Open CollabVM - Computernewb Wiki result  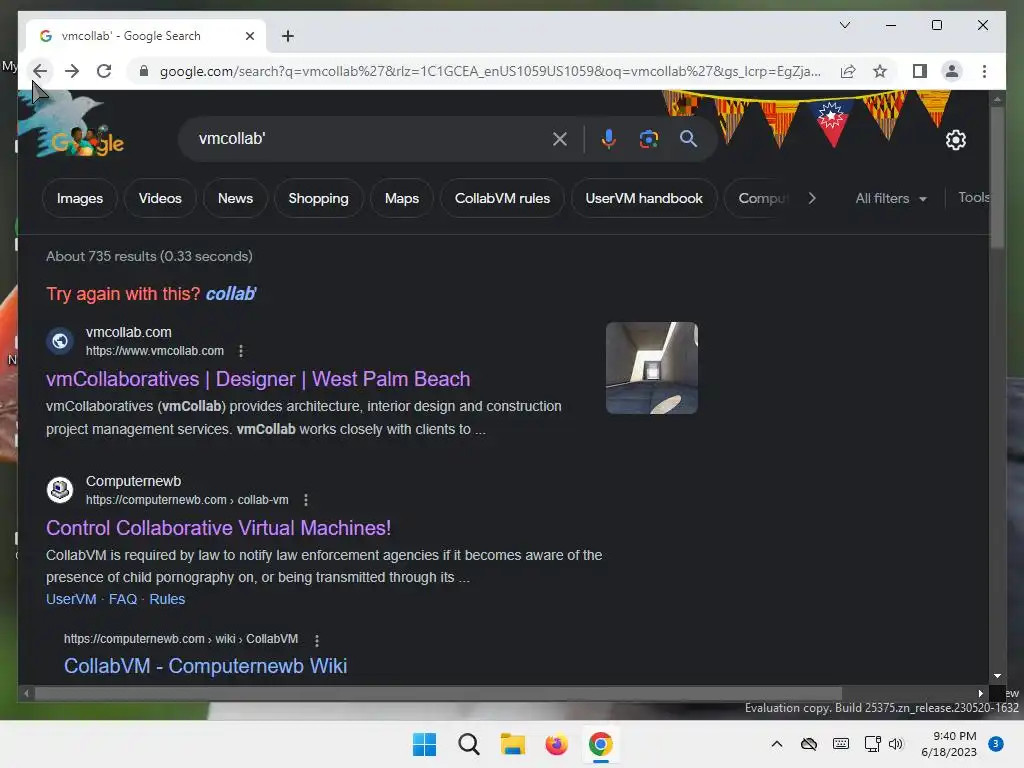pos(205,665)
